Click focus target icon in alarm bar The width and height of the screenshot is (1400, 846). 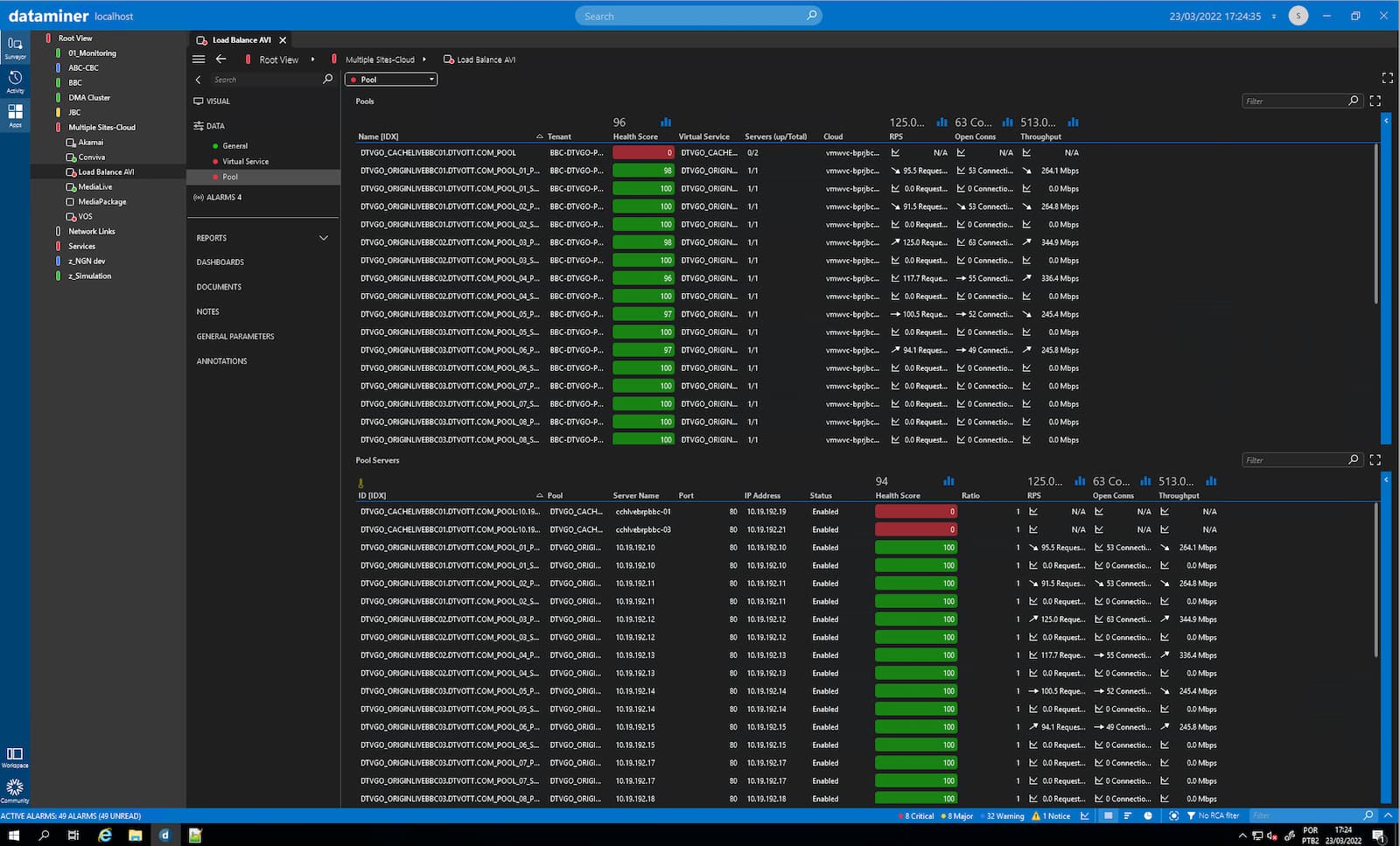coord(1173,815)
